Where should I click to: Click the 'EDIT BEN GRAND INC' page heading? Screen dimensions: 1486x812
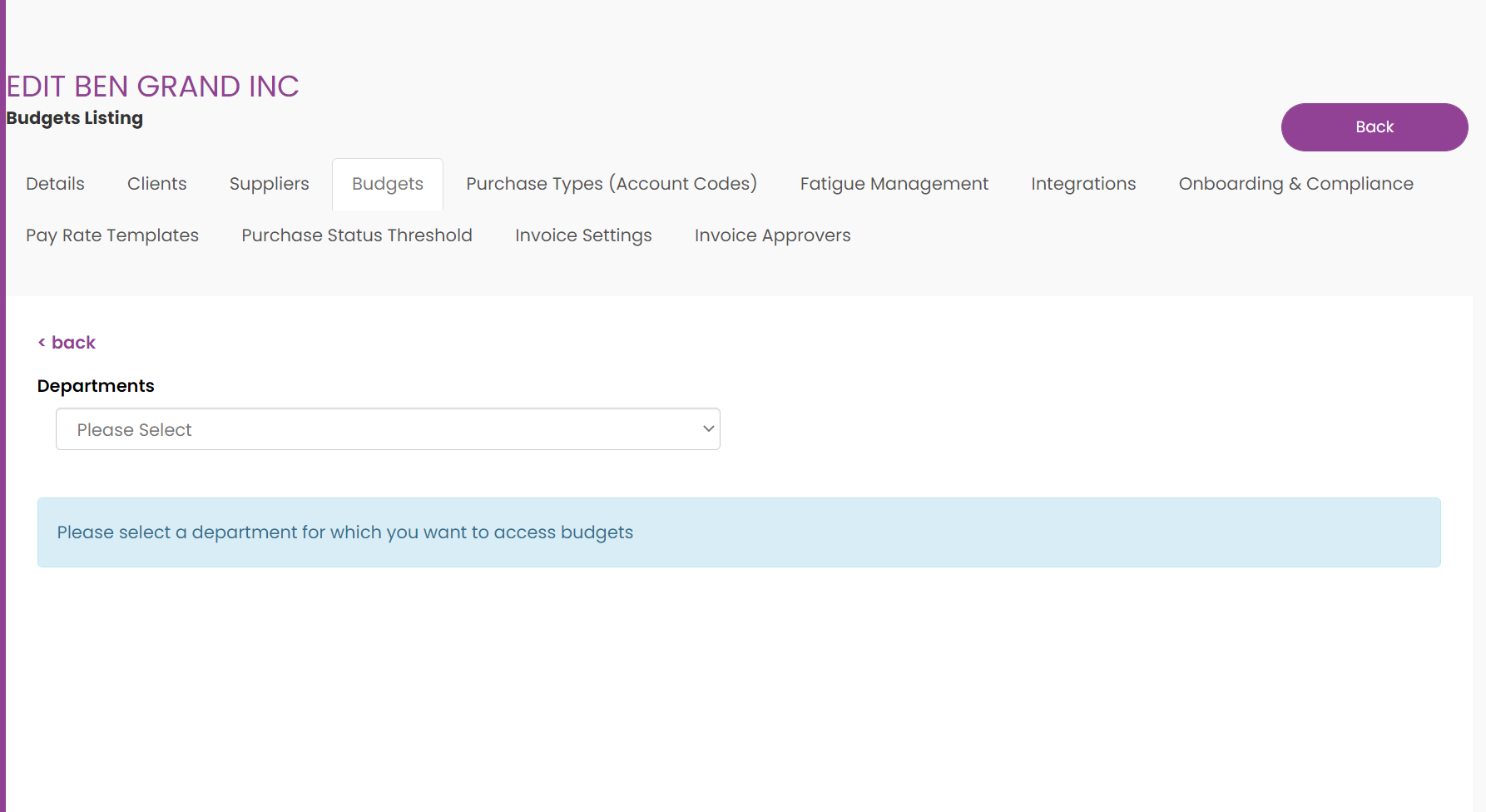pos(152,87)
